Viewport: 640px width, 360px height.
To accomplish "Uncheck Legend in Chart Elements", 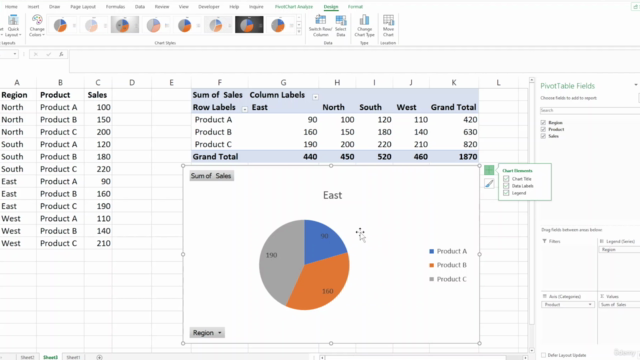I will click(506, 193).
